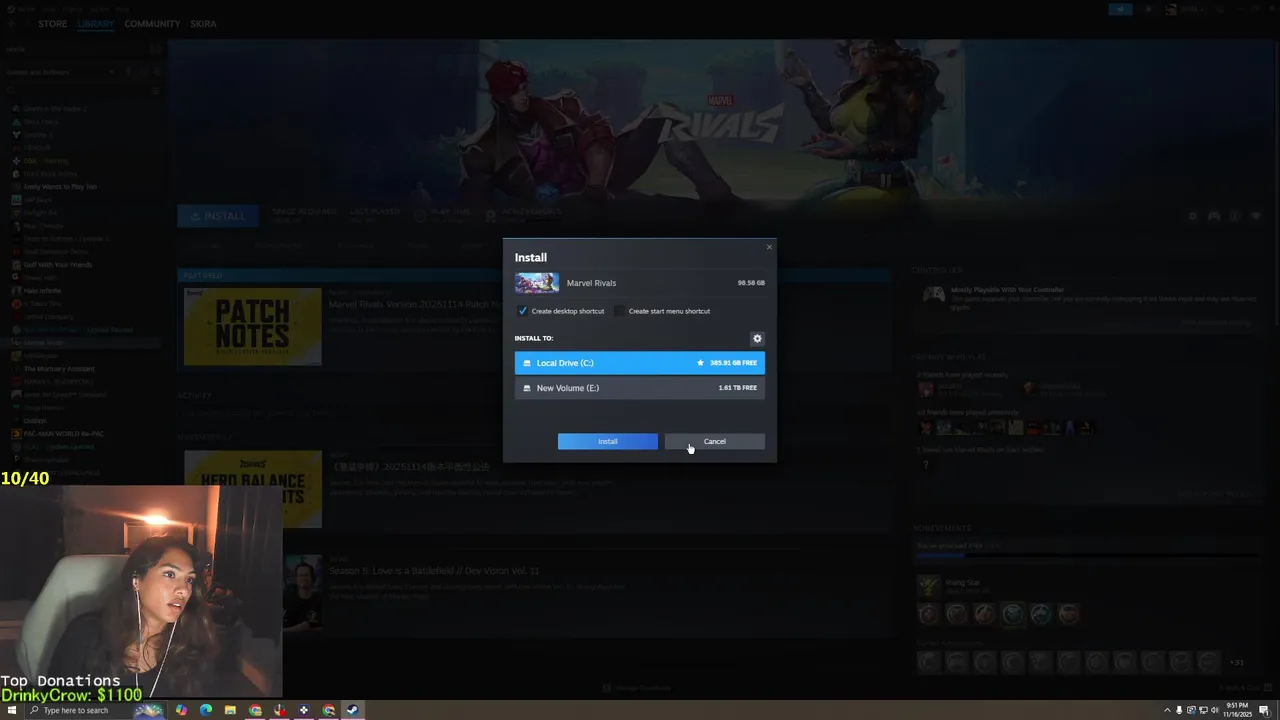Cancel the Marvel Rivals install dialog

click(x=714, y=441)
